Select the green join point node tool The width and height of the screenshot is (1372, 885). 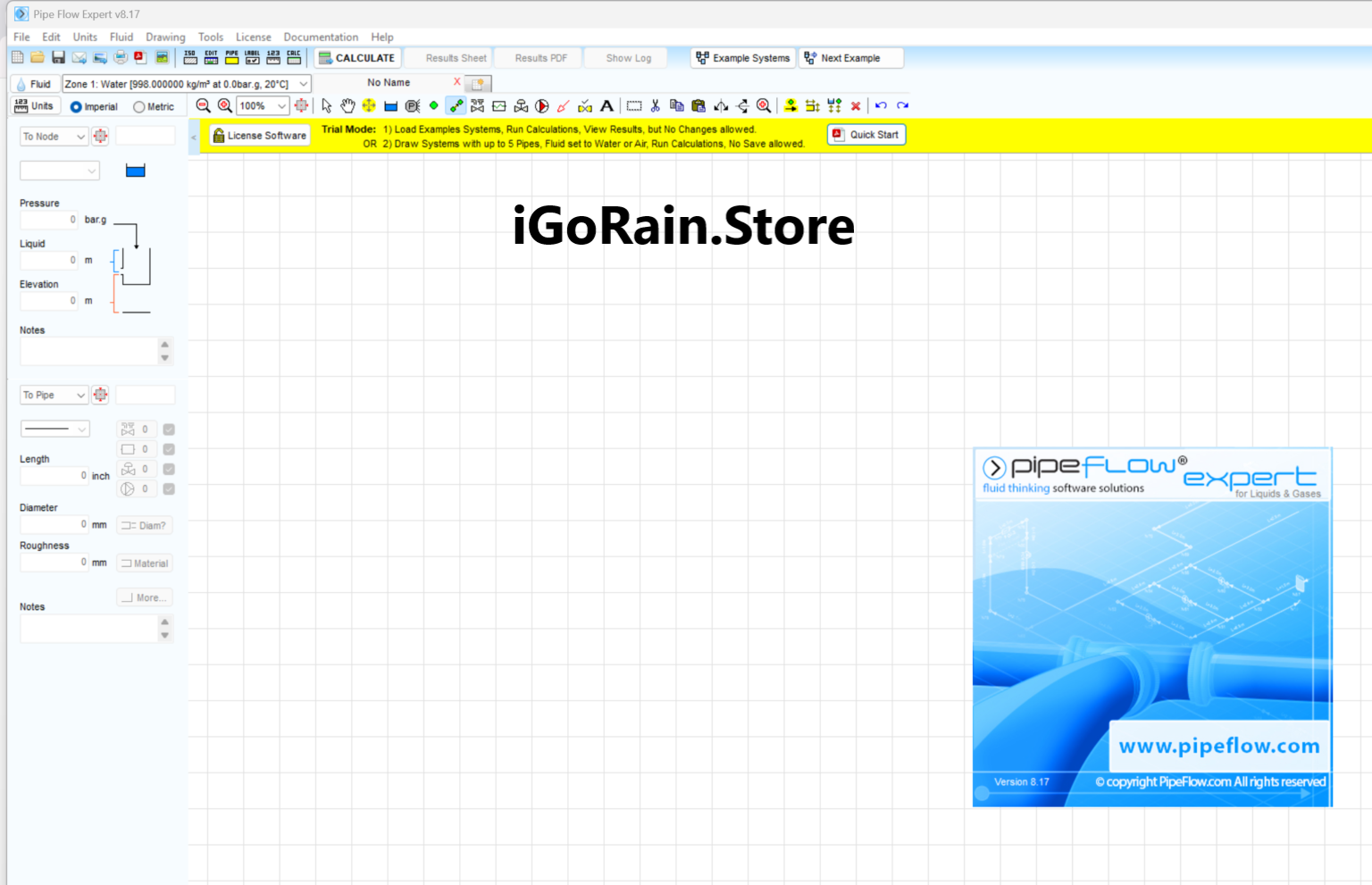click(x=434, y=105)
